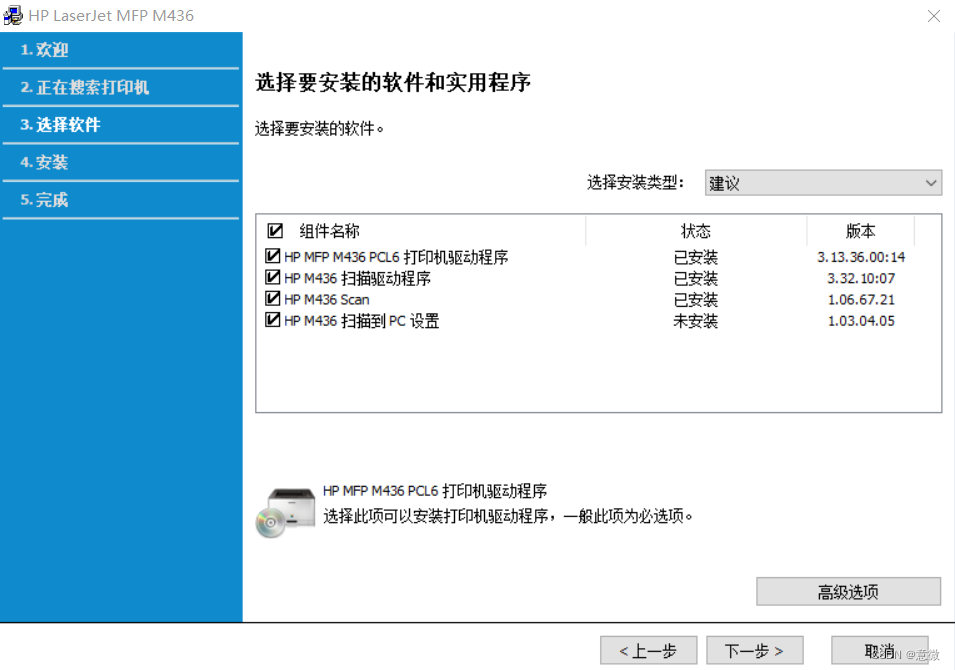The height and width of the screenshot is (670, 955).
Task: Click version 3.13.36.00:14
Action: pos(861,257)
